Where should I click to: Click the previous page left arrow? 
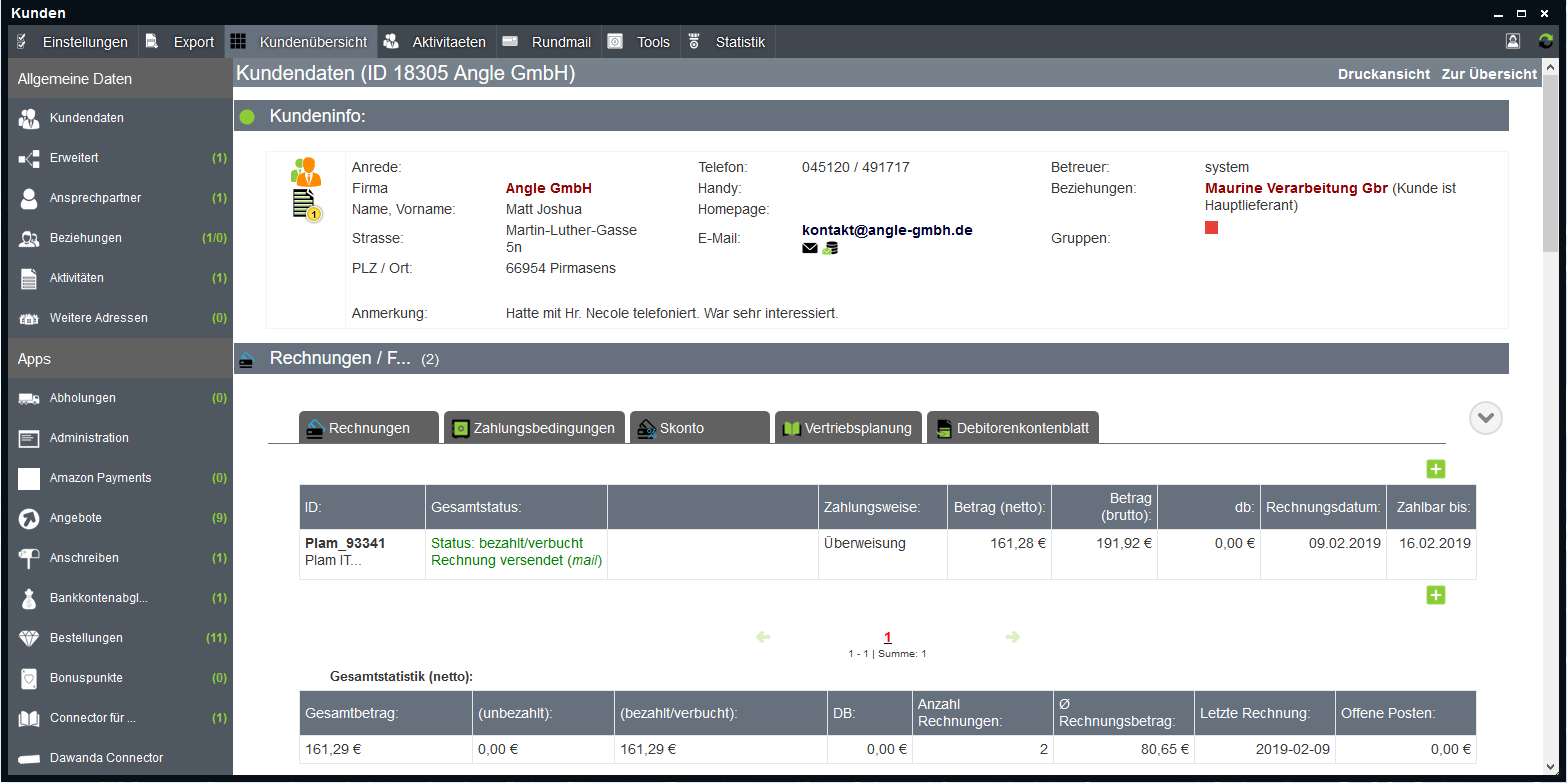(x=763, y=637)
